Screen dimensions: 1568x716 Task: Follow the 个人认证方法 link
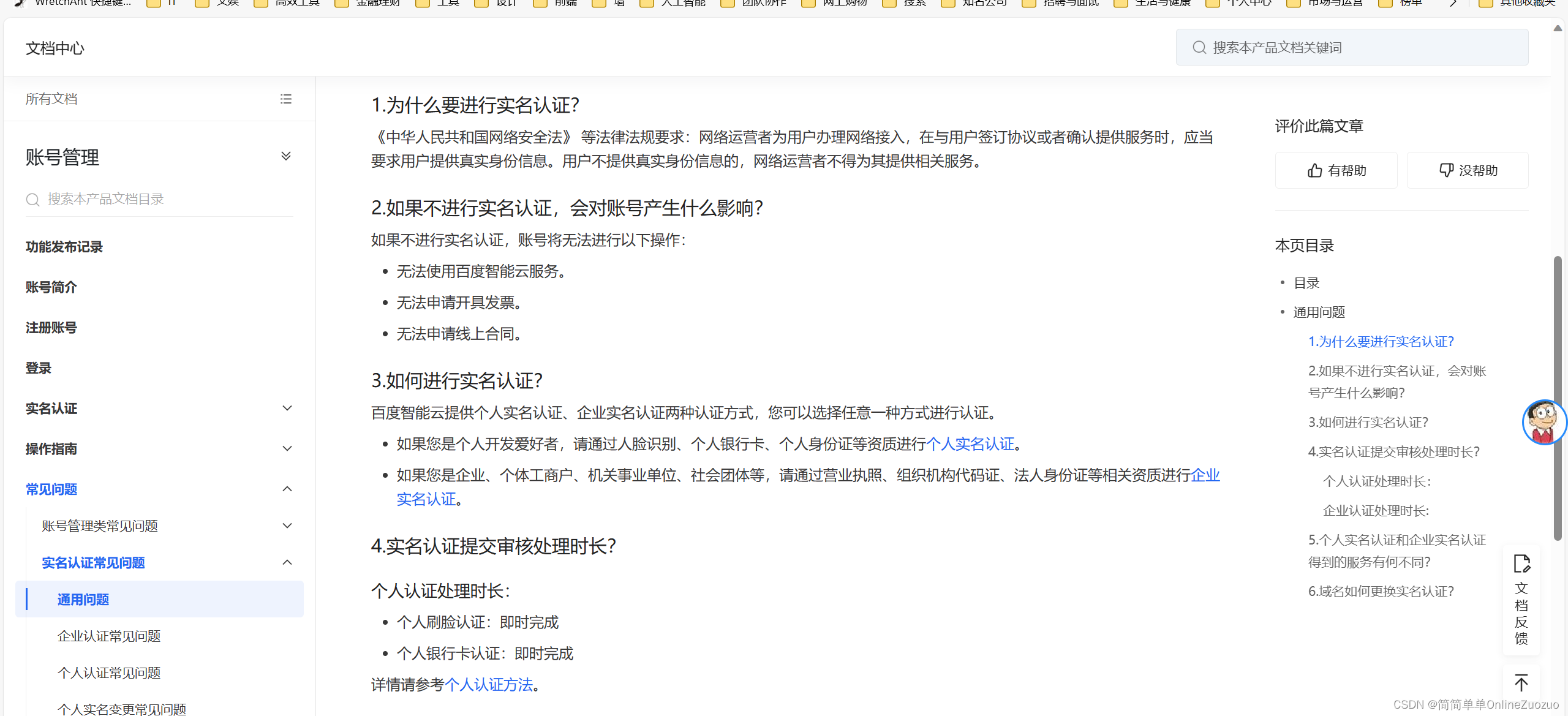(x=489, y=685)
